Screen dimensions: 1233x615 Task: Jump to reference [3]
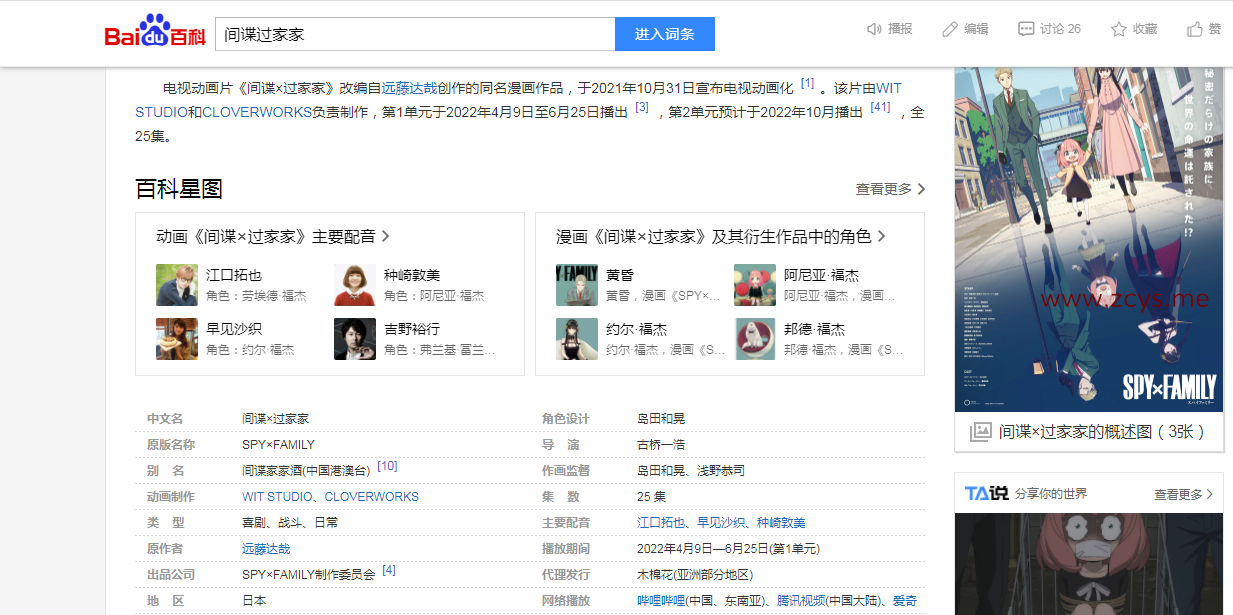pos(642,107)
